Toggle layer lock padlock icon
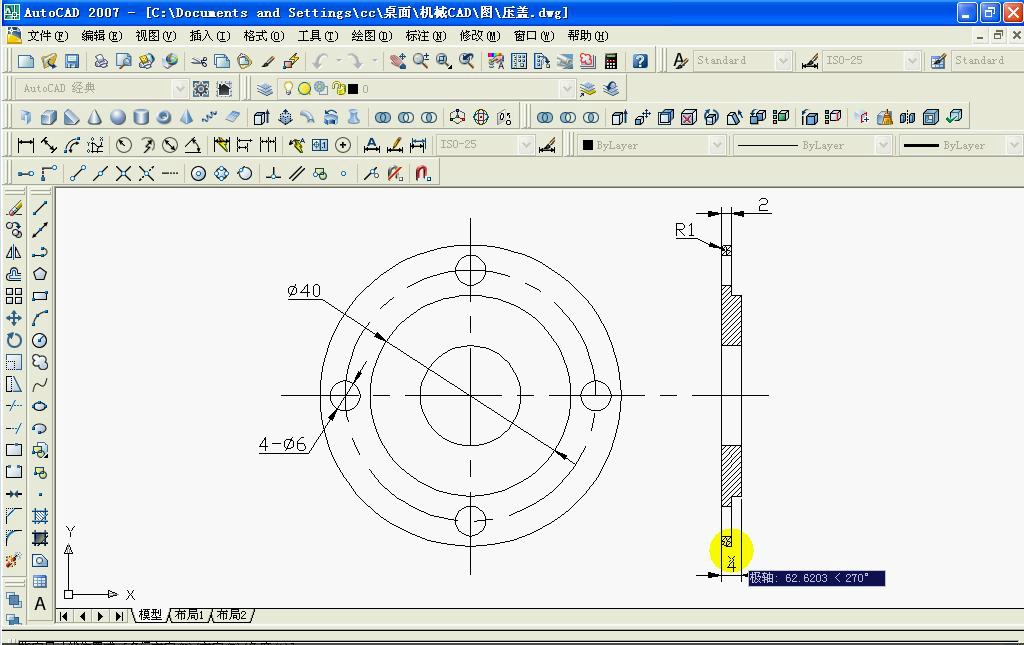Viewport: 1024px width, 645px height. tap(338, 89)
